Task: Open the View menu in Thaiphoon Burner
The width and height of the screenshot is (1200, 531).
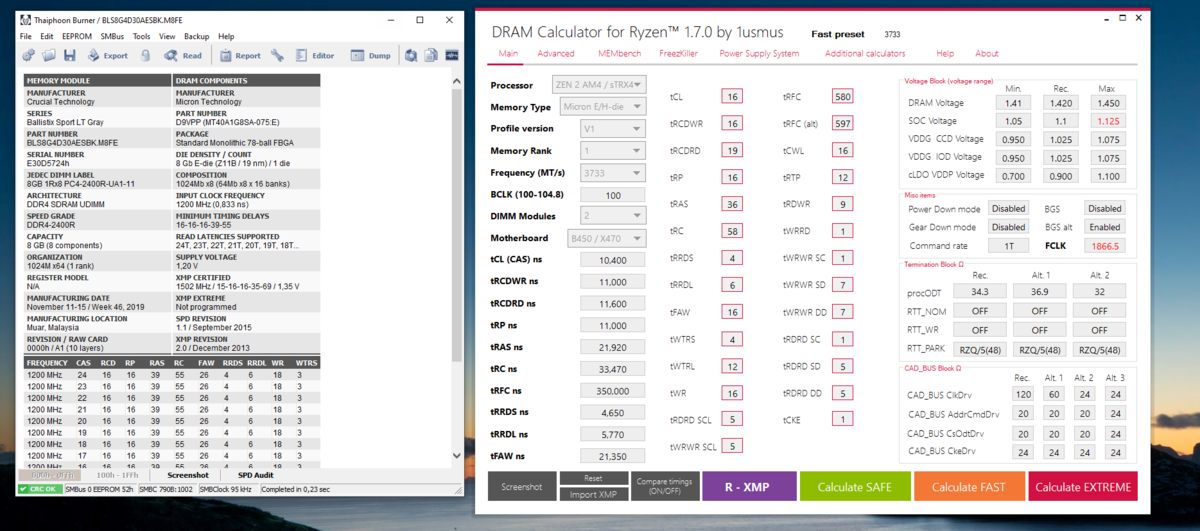Action: pos(167,36)
